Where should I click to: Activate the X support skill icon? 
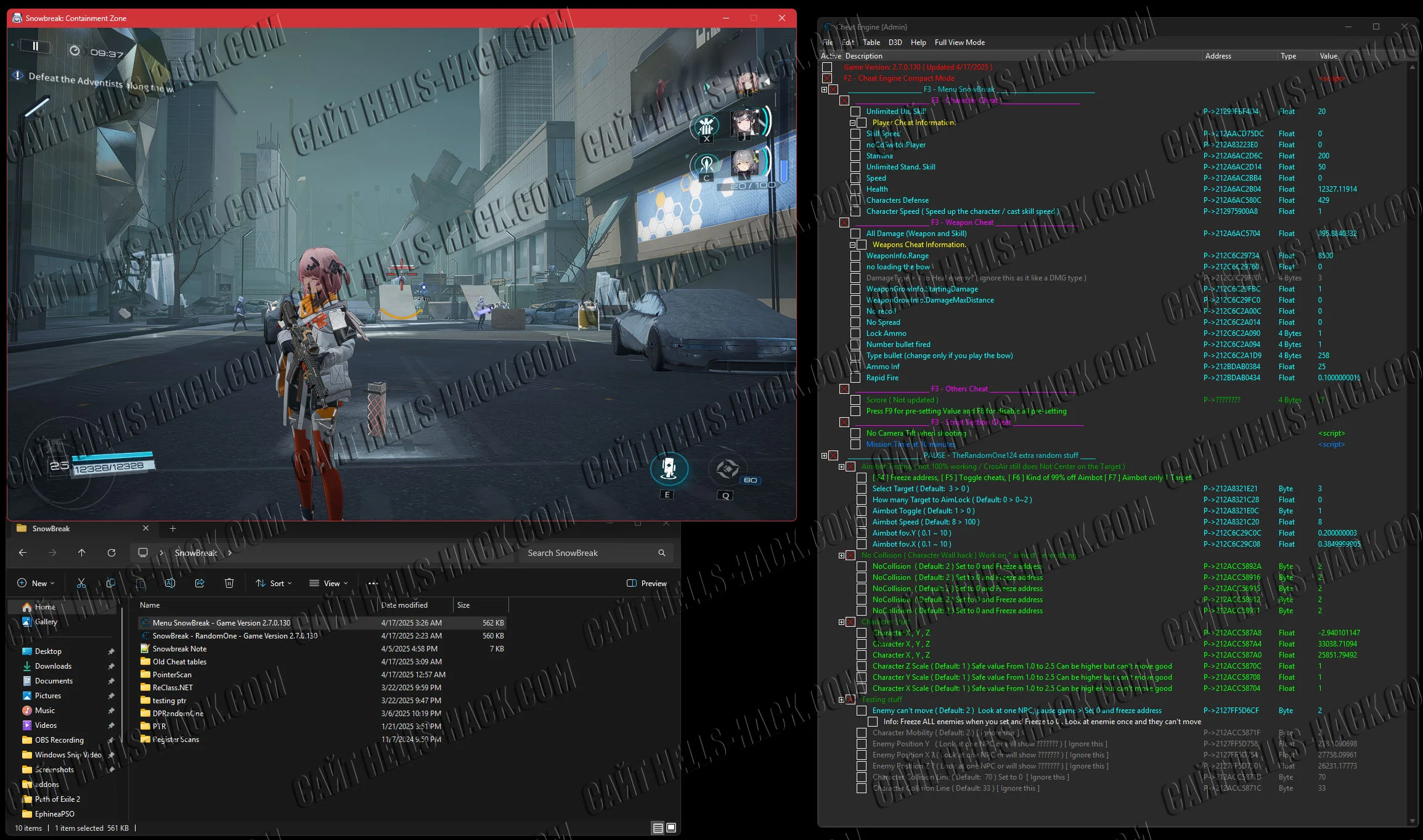pos(706,126)
